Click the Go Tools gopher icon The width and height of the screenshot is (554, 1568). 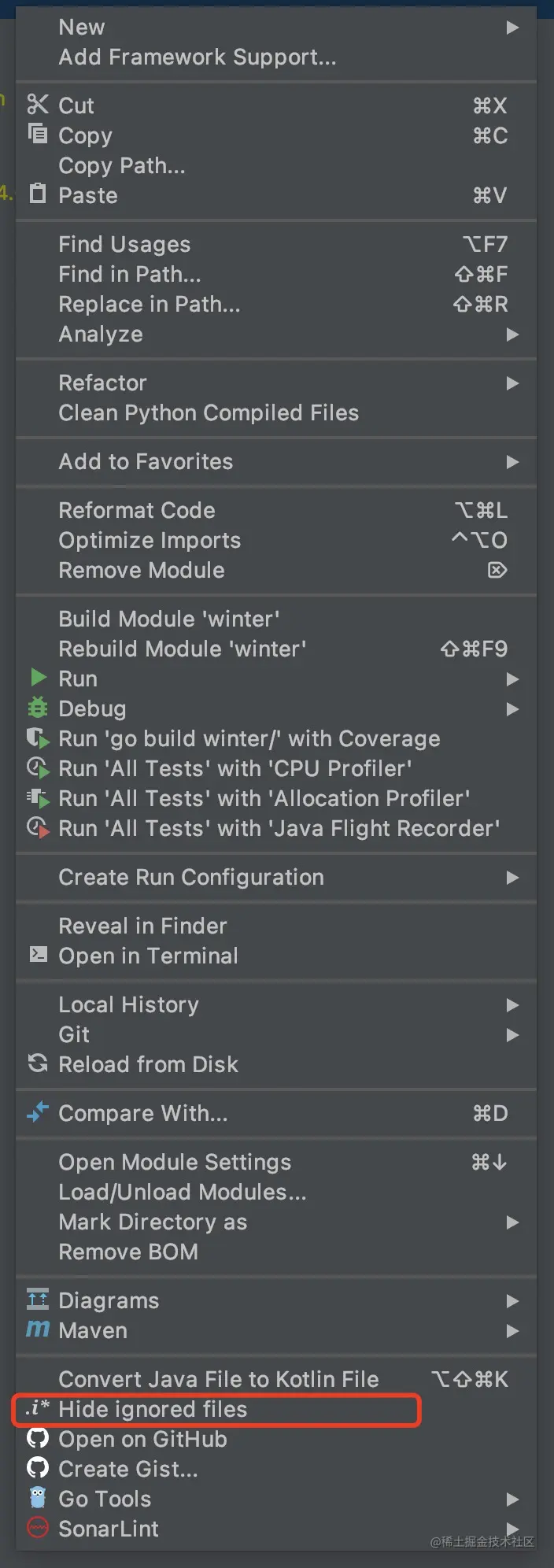click(37, 1498)
